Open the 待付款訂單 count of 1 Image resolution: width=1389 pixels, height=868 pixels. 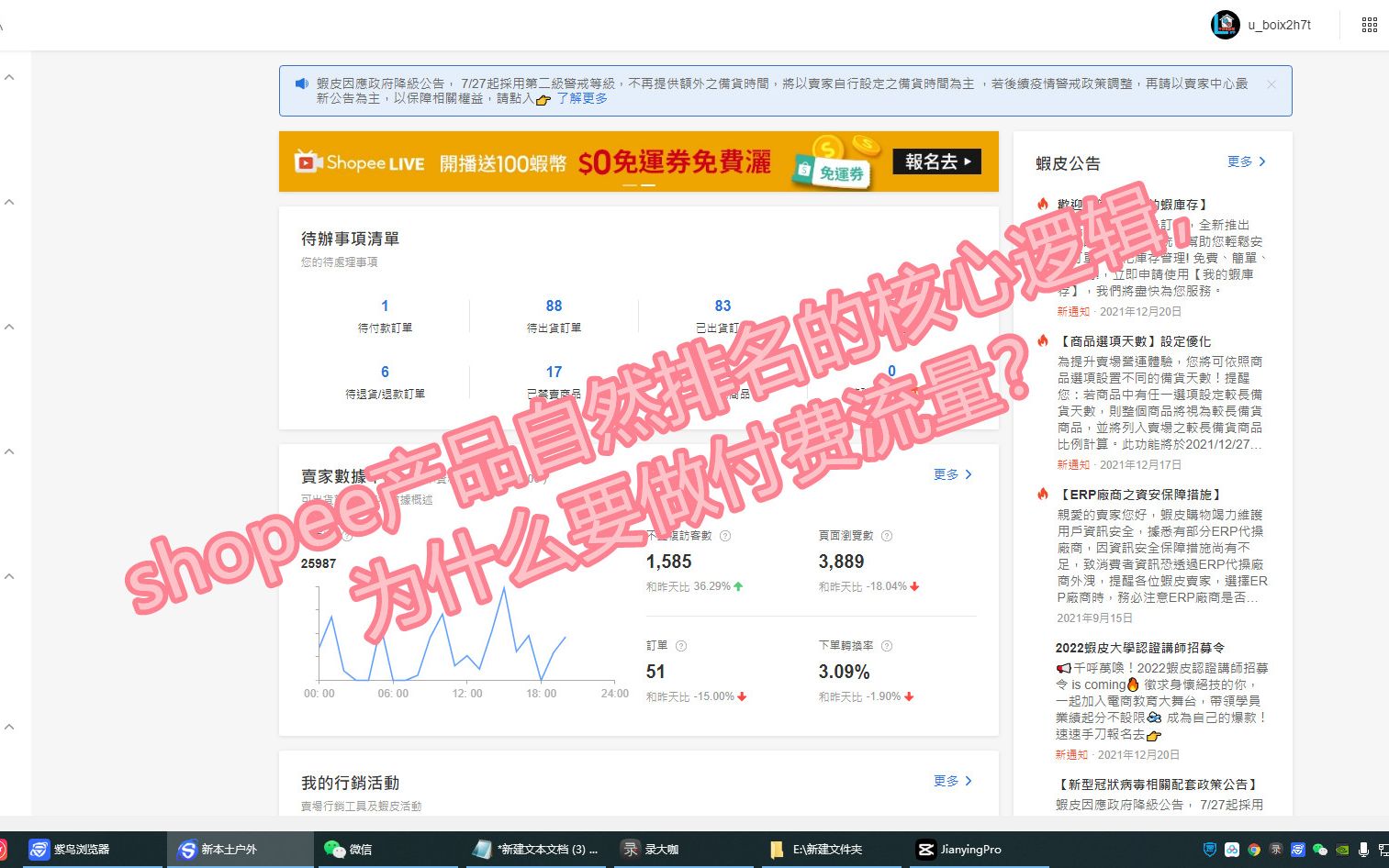(385, 306)
